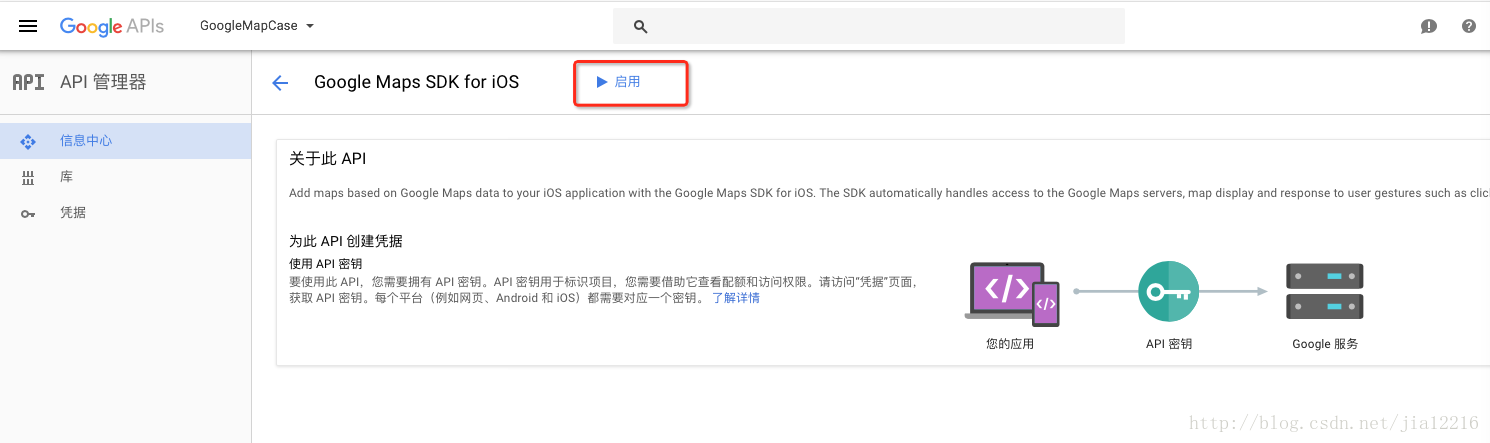Open the notifications alert icon
This screenshot has width=1490, height=443.
[x=1429, y=27]
